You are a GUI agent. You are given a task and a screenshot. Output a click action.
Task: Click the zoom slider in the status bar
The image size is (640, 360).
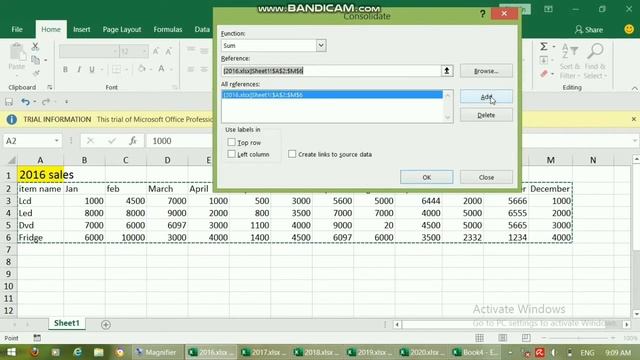[x=578, y=338]
